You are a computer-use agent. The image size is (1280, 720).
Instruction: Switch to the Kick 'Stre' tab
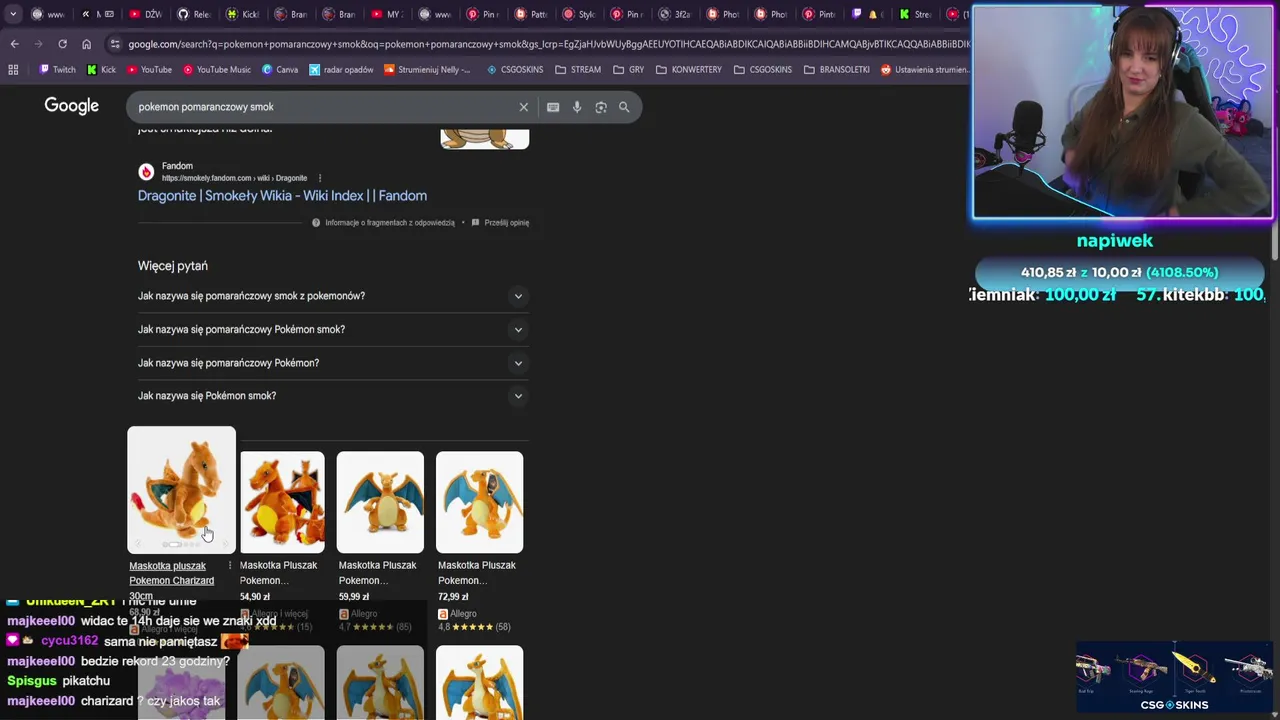(915, 14)
